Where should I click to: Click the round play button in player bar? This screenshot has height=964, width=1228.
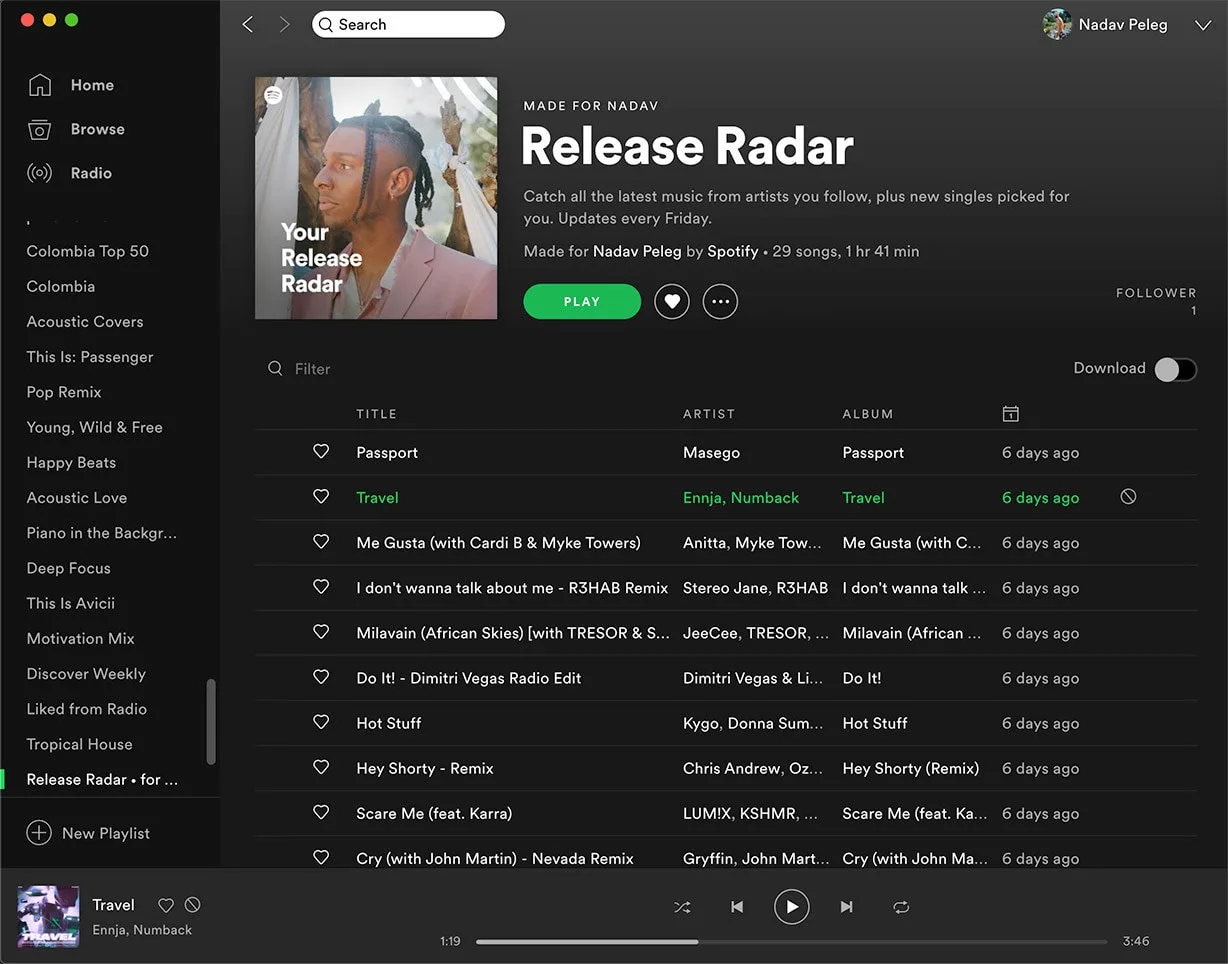click(x=791, y=907)
